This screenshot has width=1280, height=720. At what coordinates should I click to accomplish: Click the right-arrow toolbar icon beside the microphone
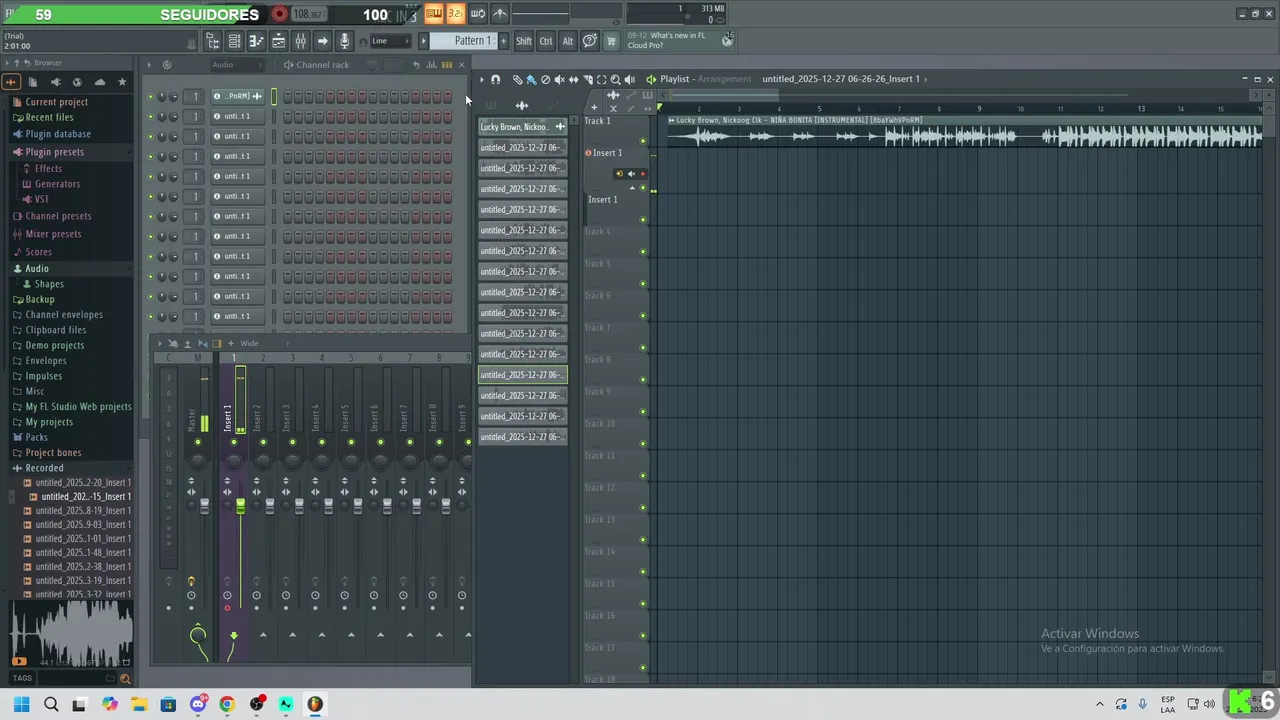pos(322,41)
